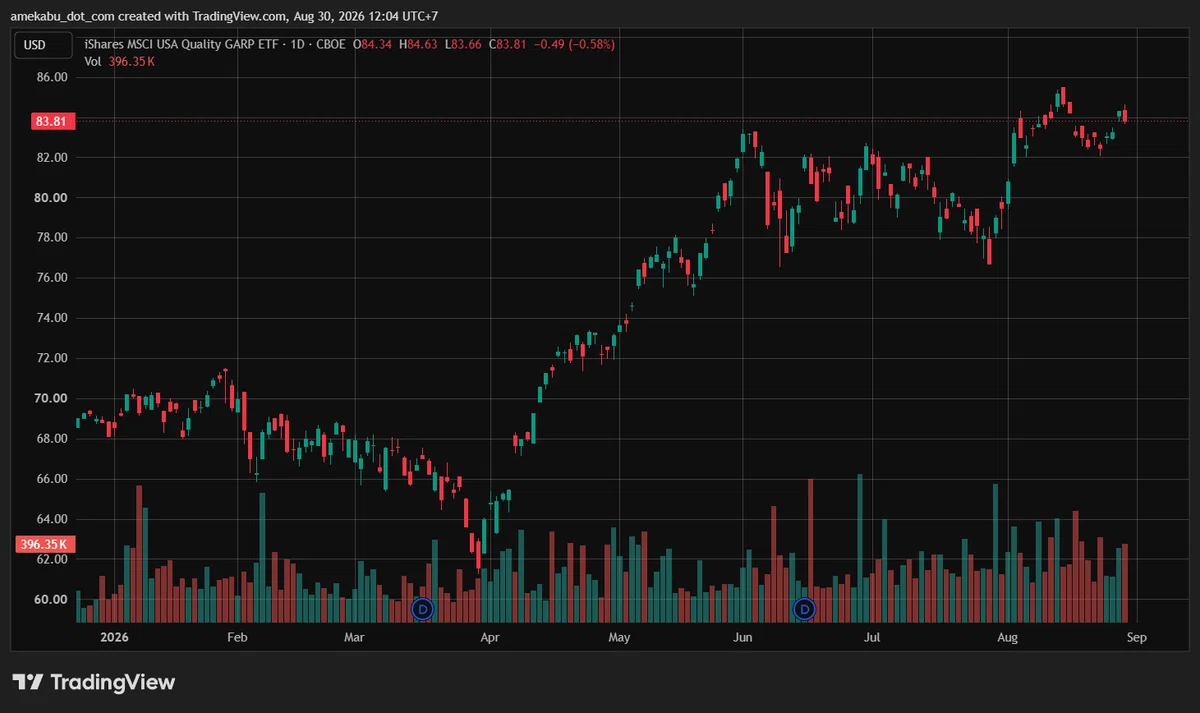Click the TradingView logo at the bottom
The width and height of the screenshot is (1200, 713).
pos(93,682)
